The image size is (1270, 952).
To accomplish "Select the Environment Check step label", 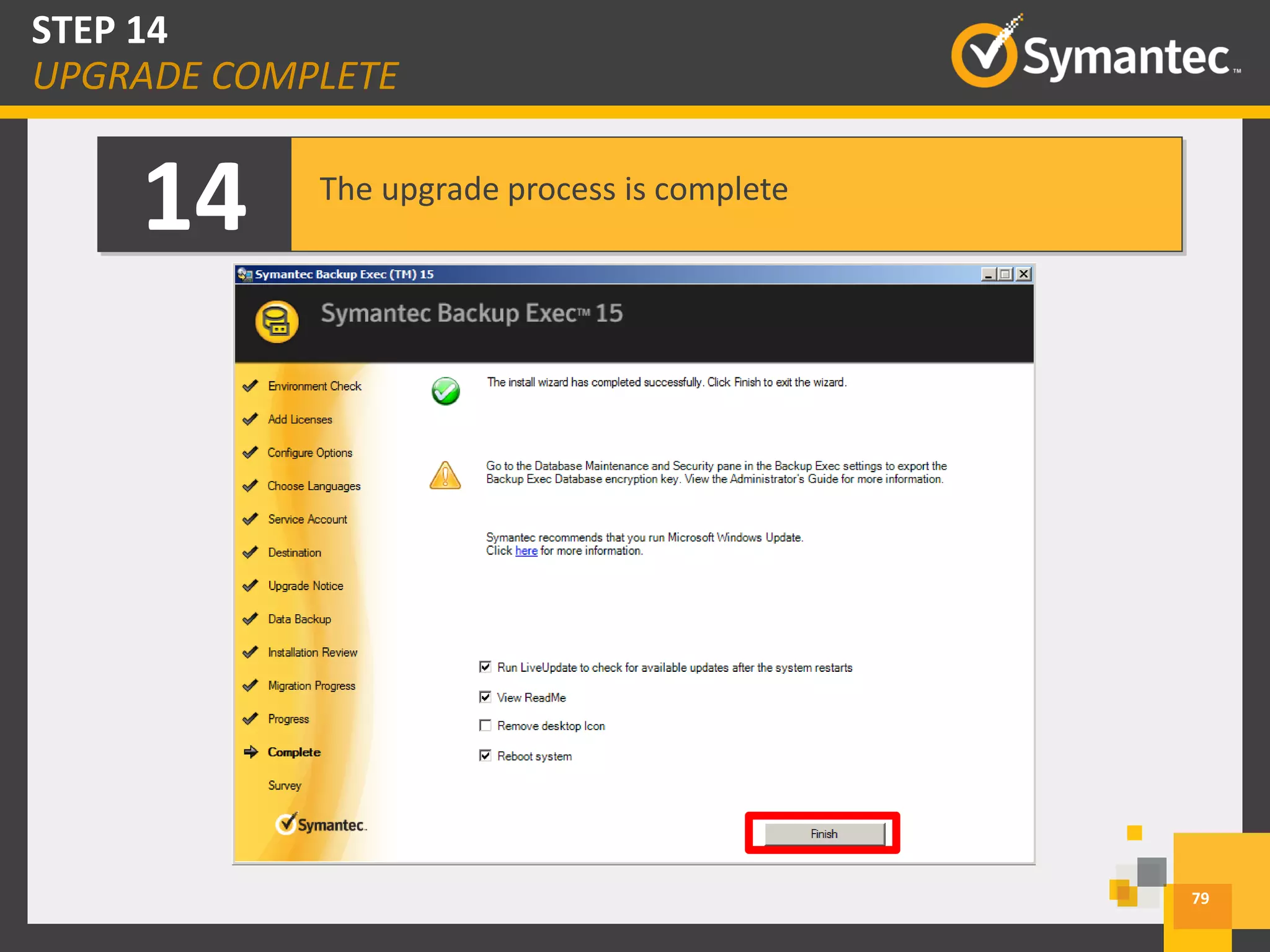I will coord(314,386).
